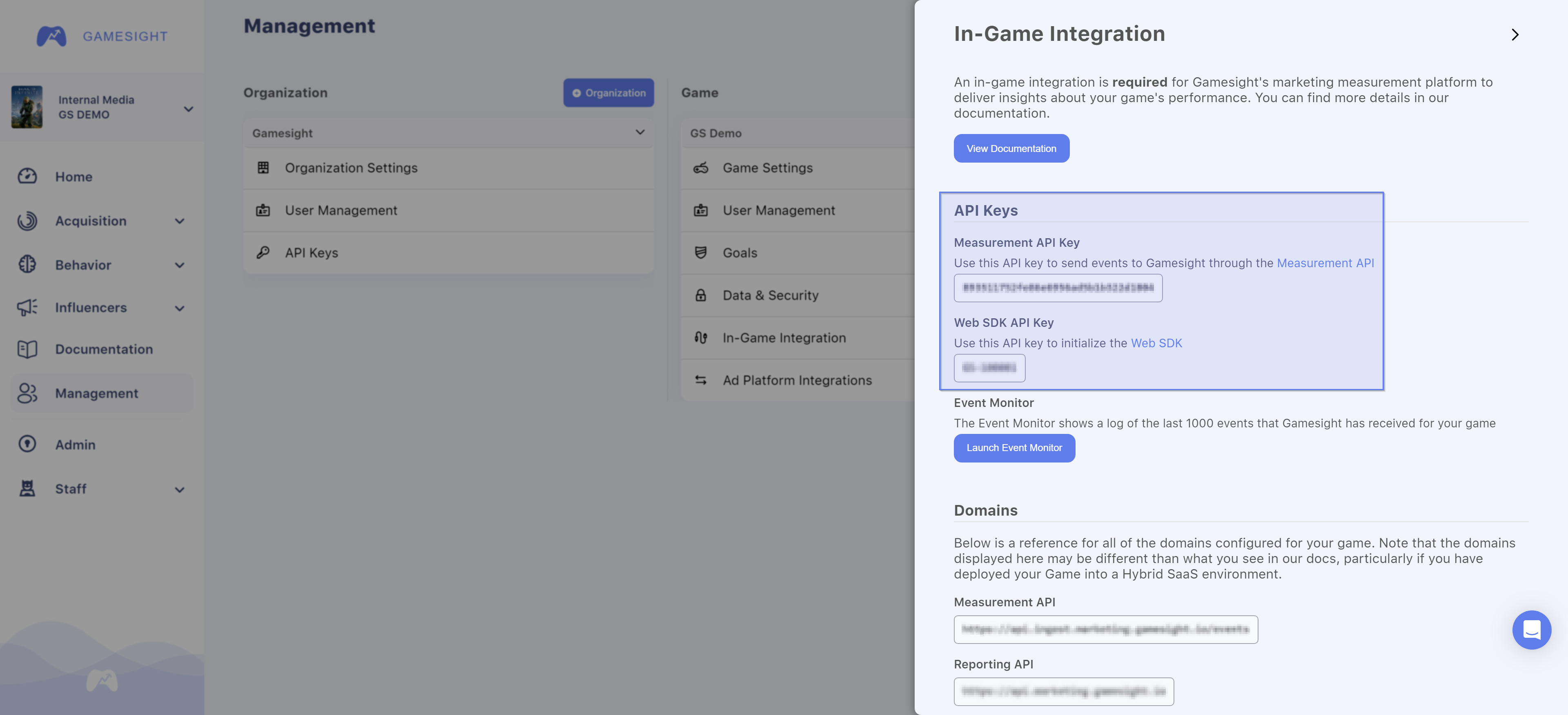Open the chat support bubble

[1532, 630]
